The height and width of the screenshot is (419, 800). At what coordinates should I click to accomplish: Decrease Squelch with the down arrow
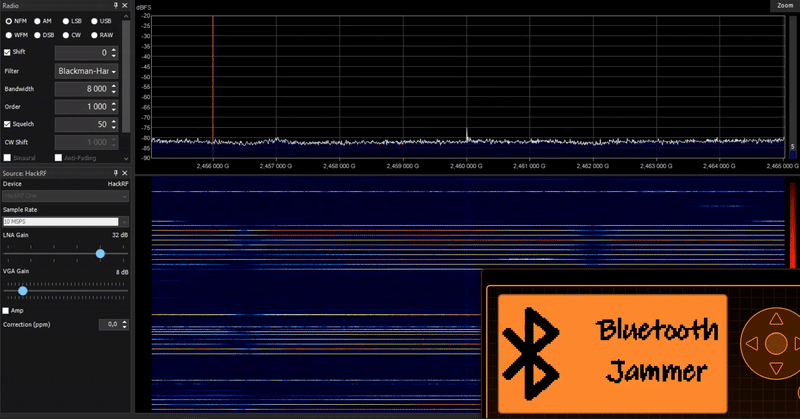pos(114,128)
